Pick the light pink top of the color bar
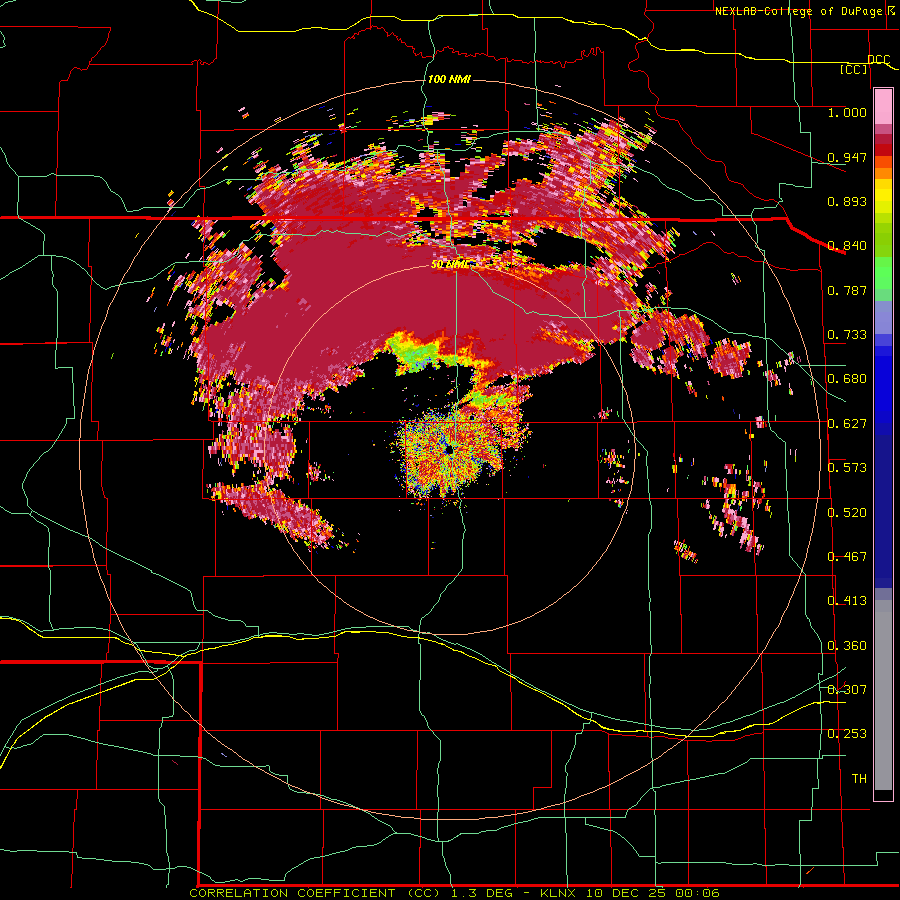 coord(883,106)
